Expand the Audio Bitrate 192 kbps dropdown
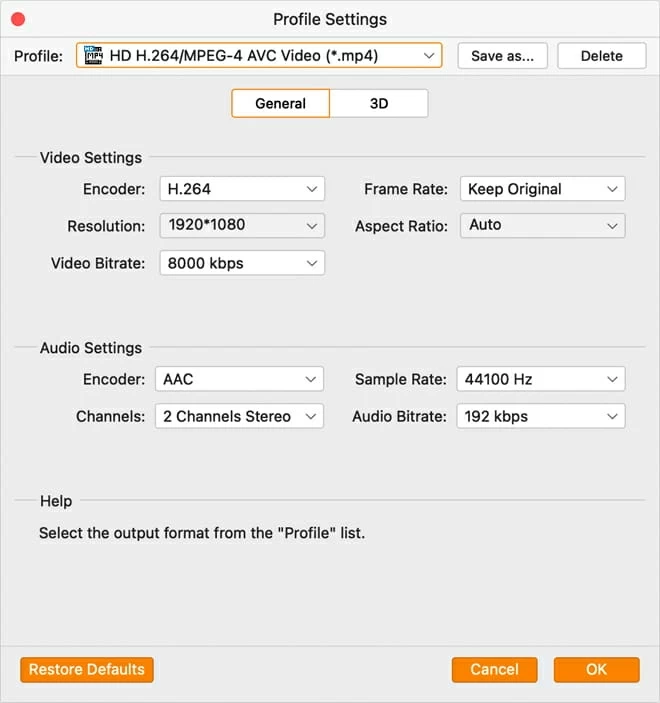 (540, 416)
